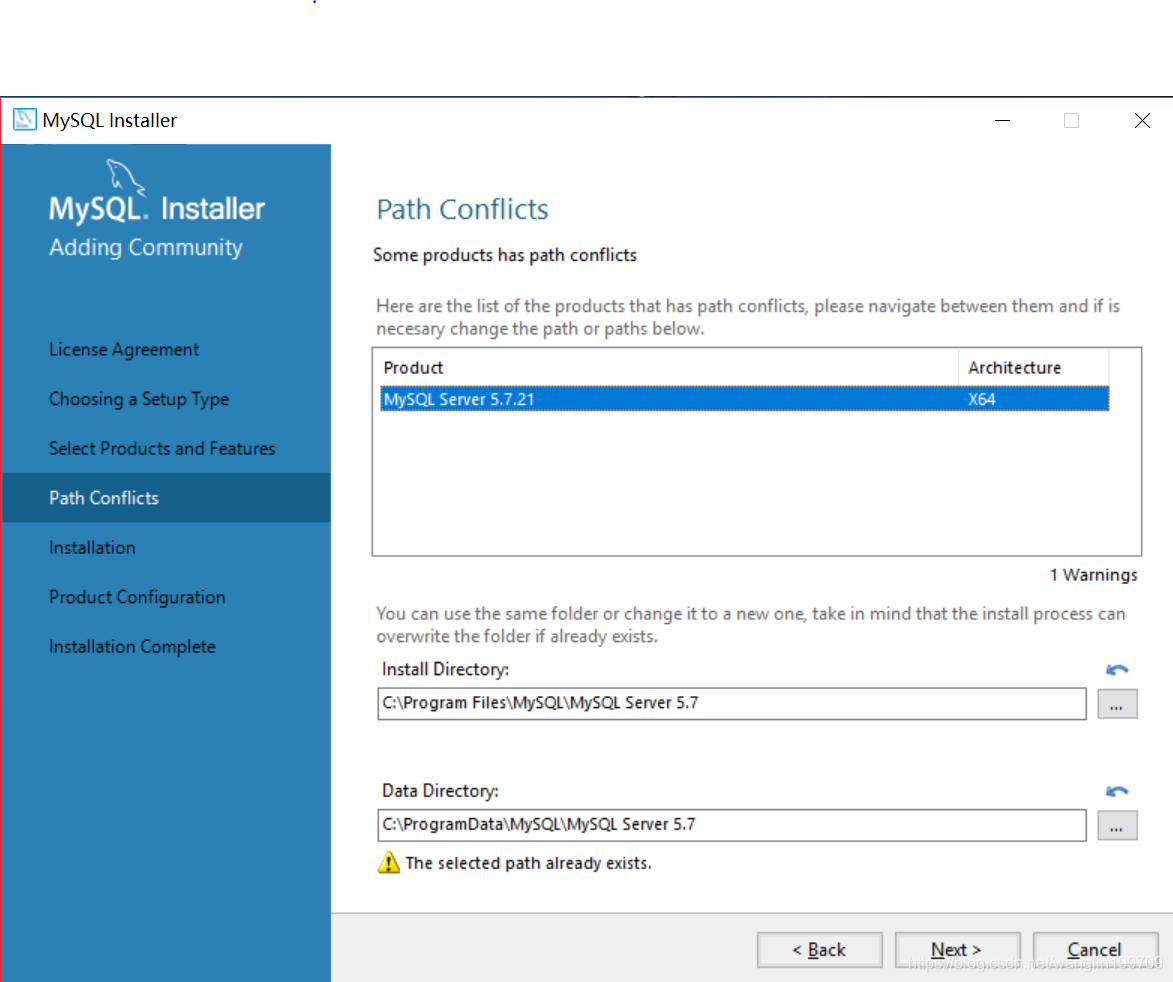
Task: Revert the Data Directory path with the undo arrow
Action: [1116, 791]
